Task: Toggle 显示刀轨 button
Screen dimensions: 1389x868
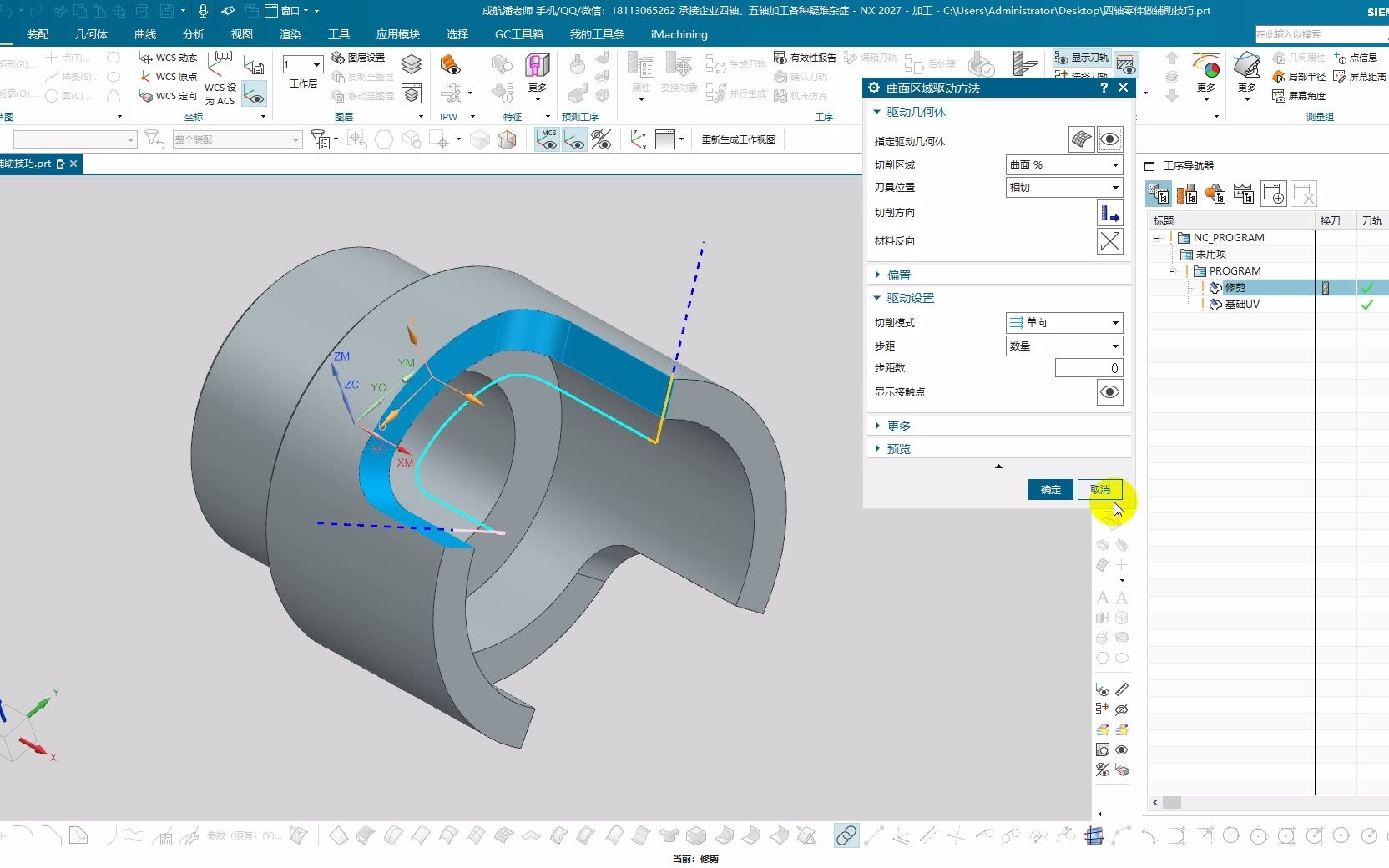Action: click(x=1082, y=58)
